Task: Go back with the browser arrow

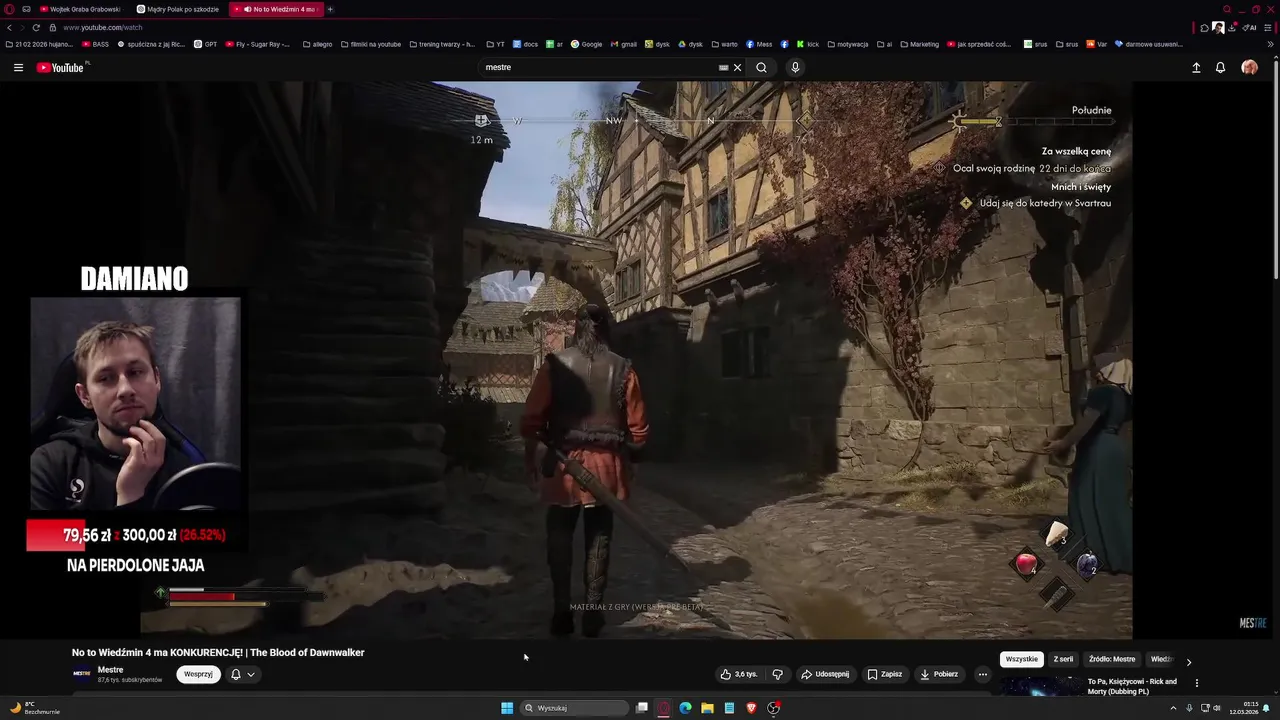Action: [x=9, y=27]
